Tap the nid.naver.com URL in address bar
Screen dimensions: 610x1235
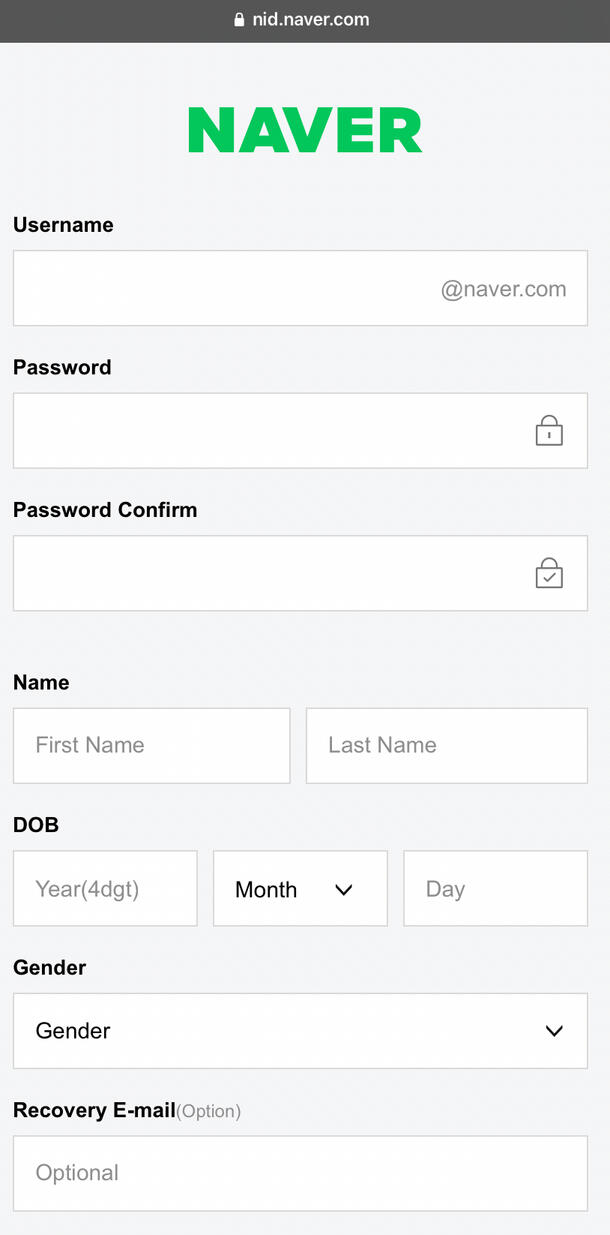[311, 20]
